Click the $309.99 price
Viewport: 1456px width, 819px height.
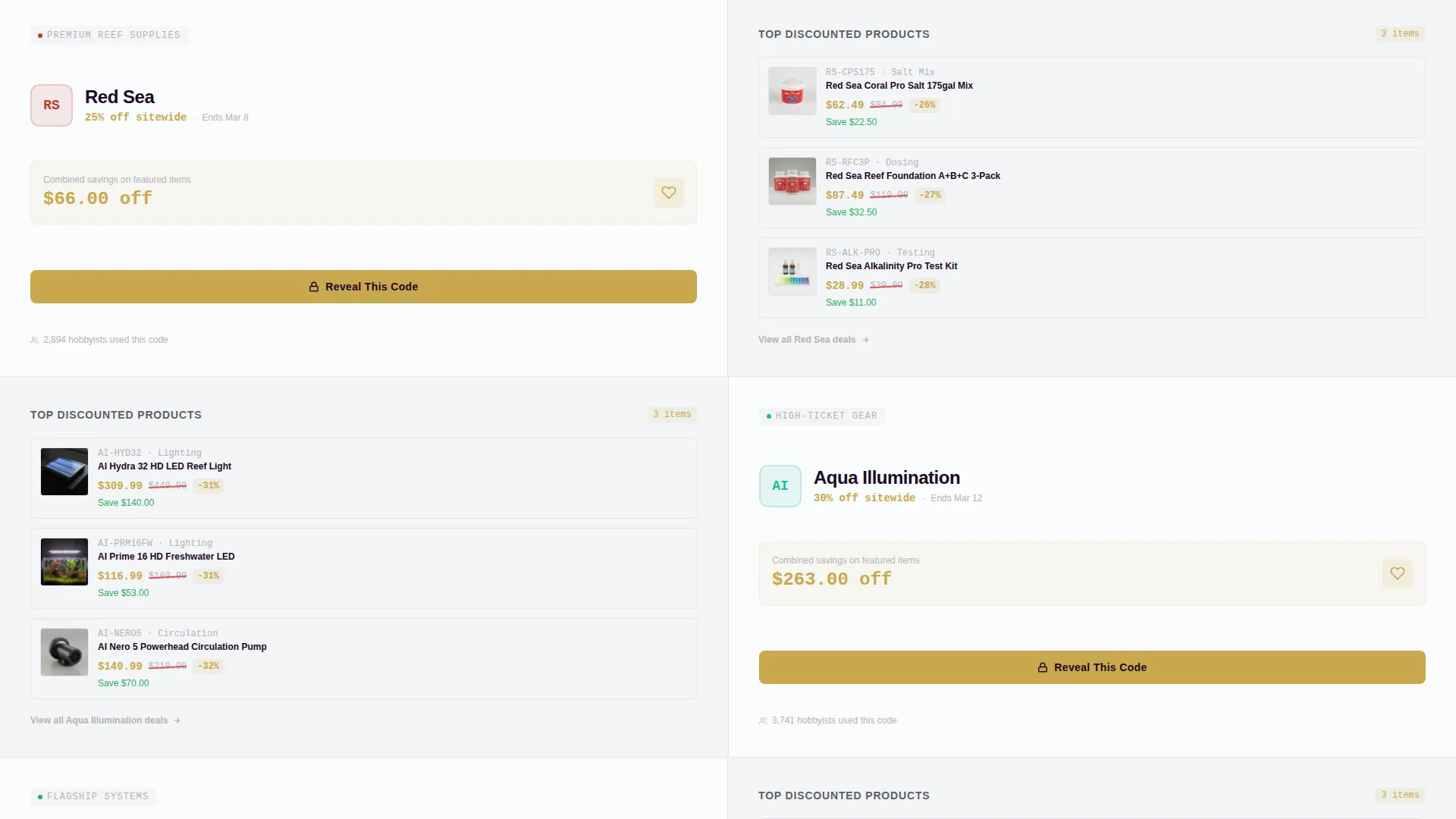tap(120, 486)
